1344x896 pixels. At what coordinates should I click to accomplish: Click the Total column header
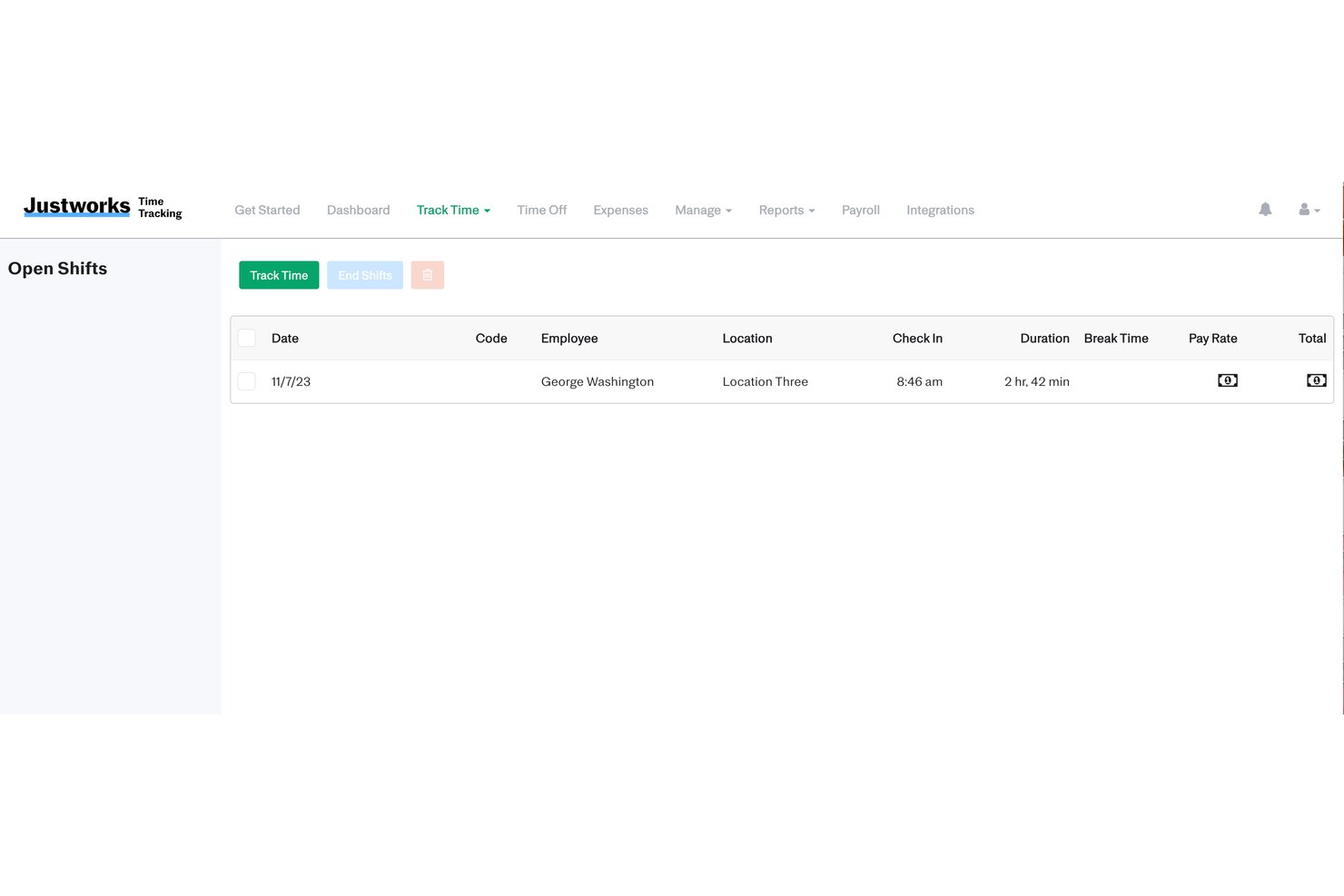tap(1312, 338)
